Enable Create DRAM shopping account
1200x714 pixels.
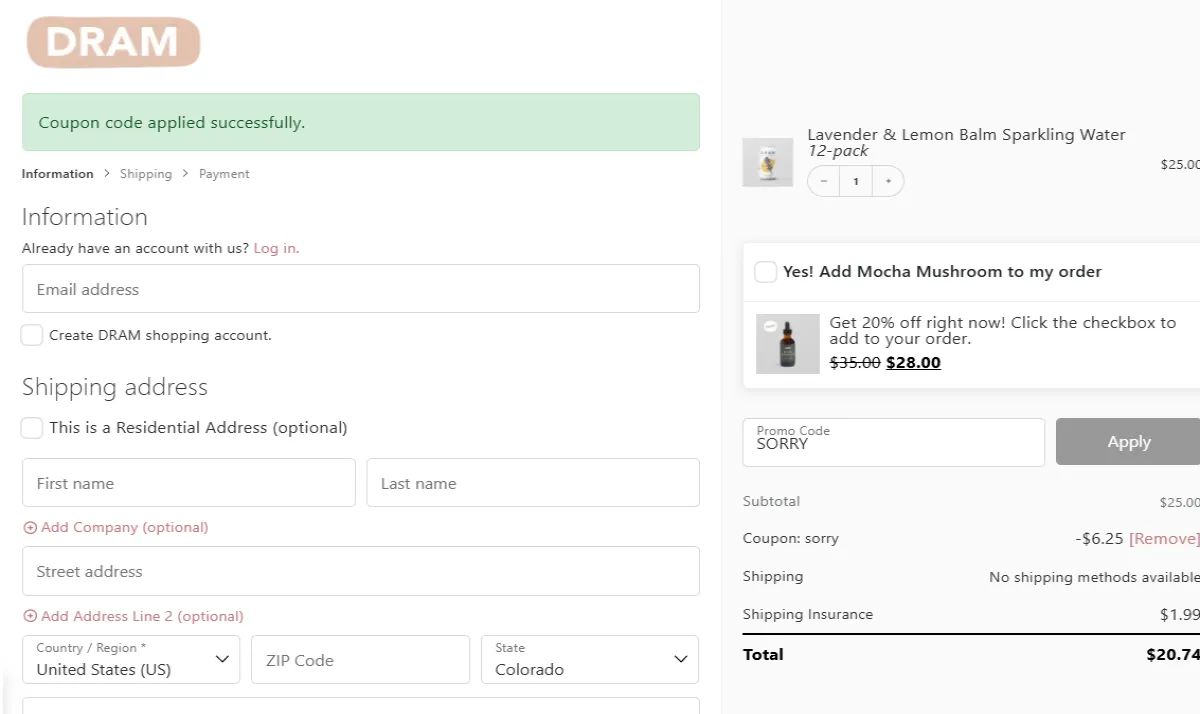(x=31, y=335)
